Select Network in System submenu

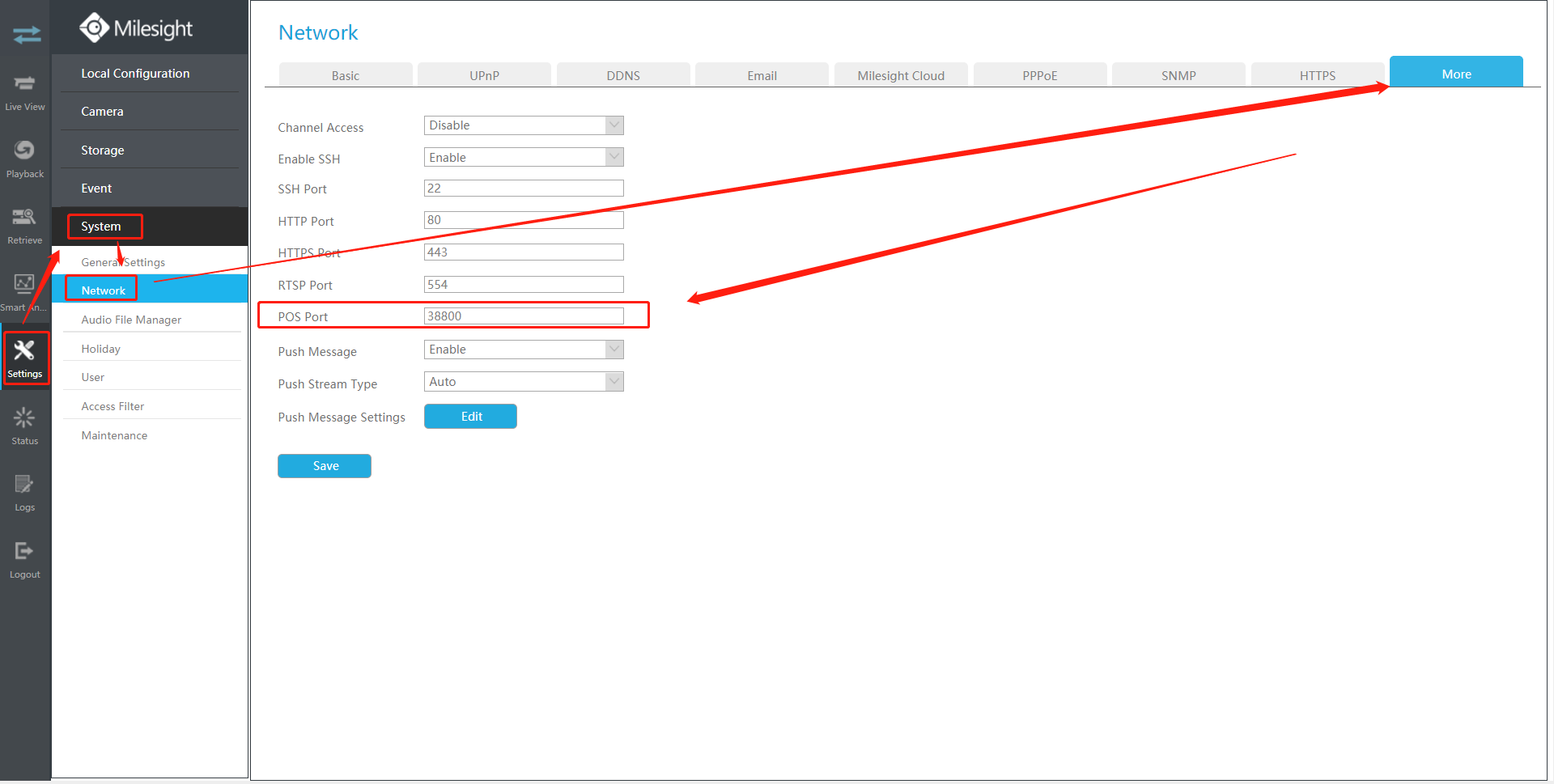point(150,290)
